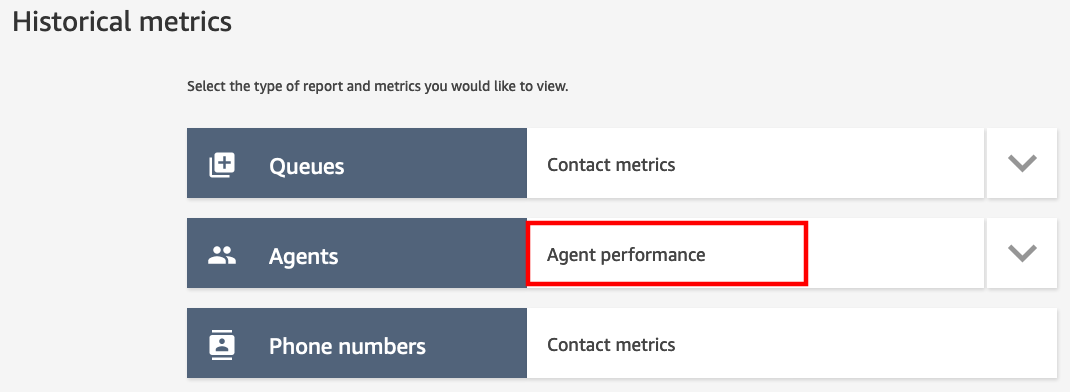The image size is (1070, 392).
Task: Click blank white space right of Queues Contact metrics
Action: pyautogui.click(x=829, y=163)
